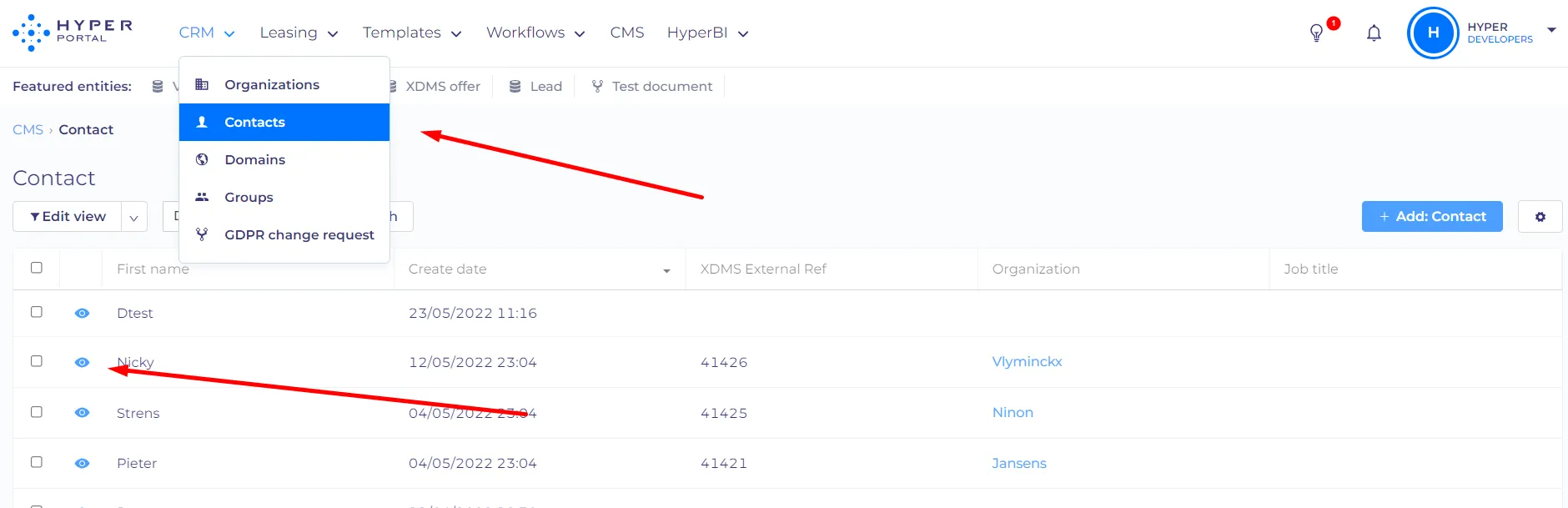
Task: Expand the HyperBI menu
Action: [x=707, y=33]
